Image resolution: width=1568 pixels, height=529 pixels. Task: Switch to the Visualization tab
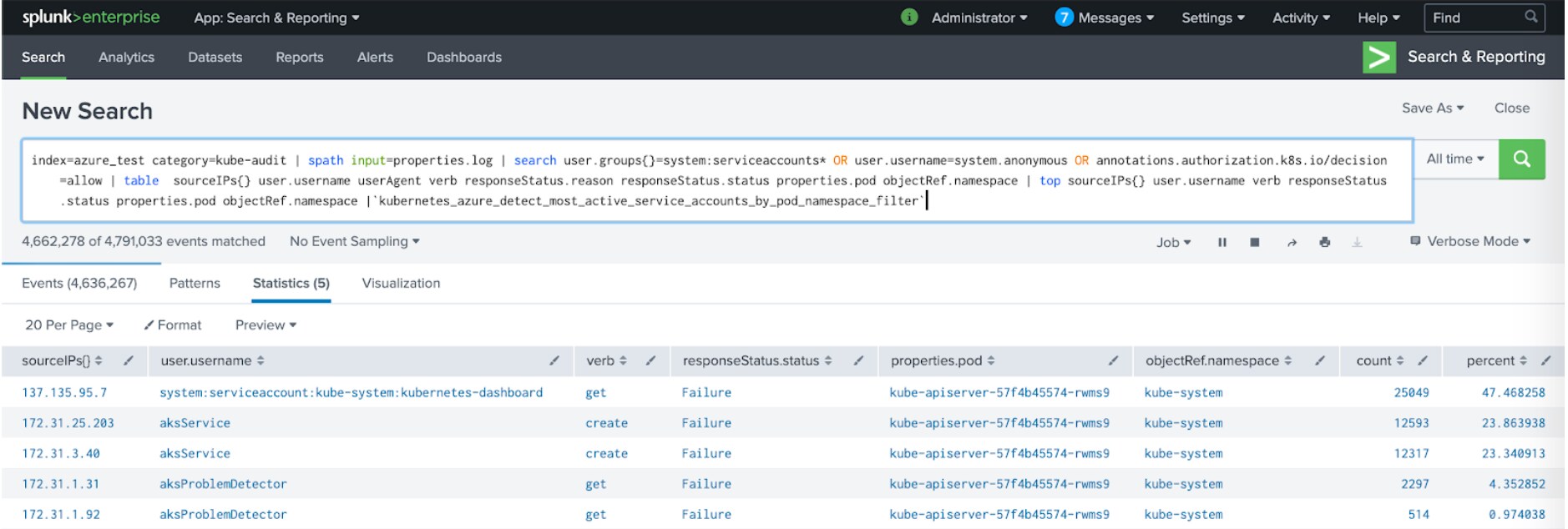(x=401, y=283)
